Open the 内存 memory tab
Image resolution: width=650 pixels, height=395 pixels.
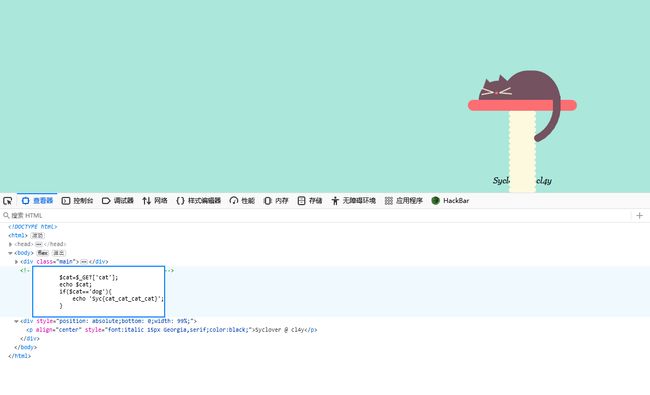[276, 201]
